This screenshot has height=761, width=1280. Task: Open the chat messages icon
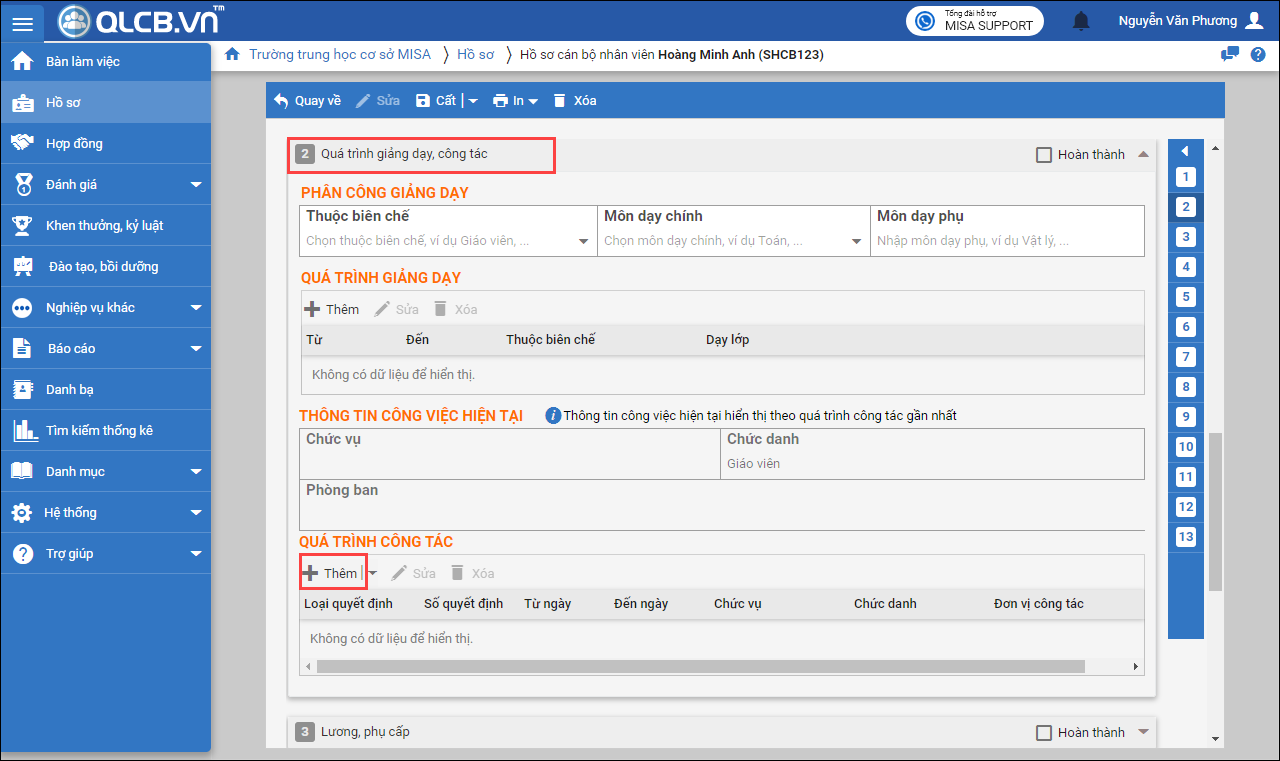tap(1230, 54)
